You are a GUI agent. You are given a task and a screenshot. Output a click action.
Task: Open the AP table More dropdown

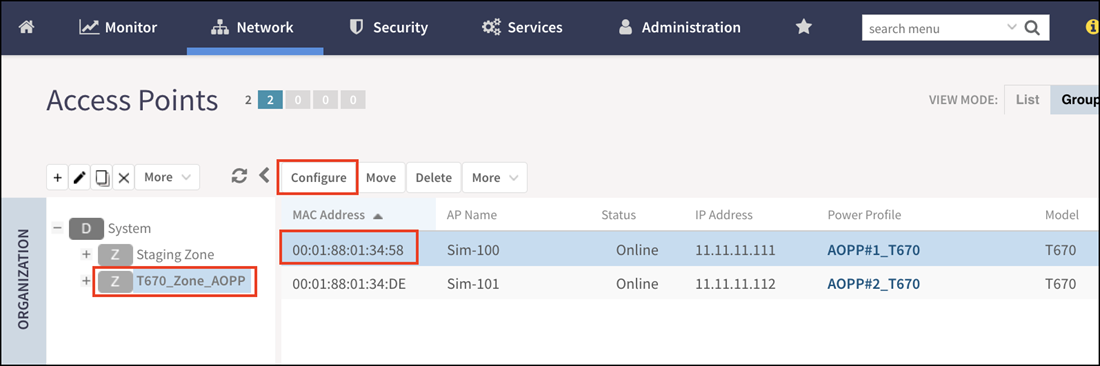tap(495, 177)
